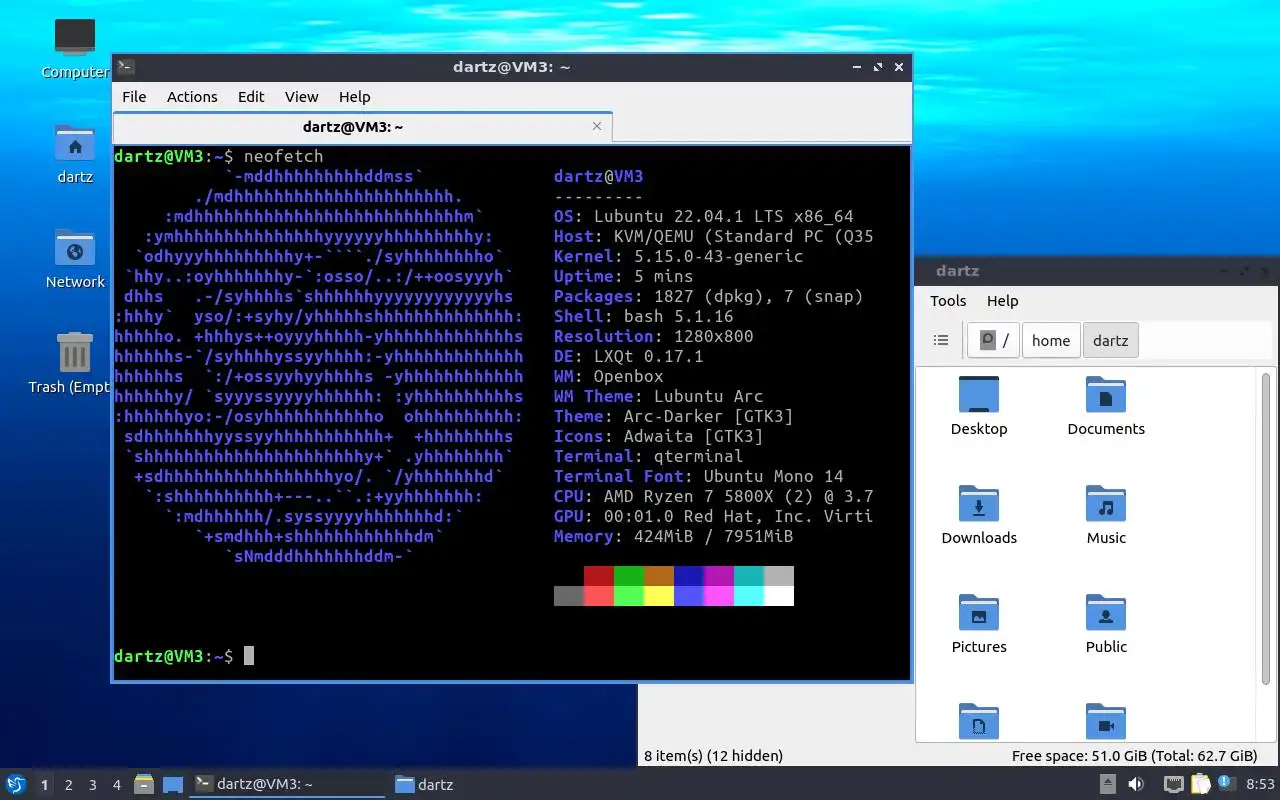Click the network connection tray icon
Screen dimensions: 1280x800
(1174, 785)
